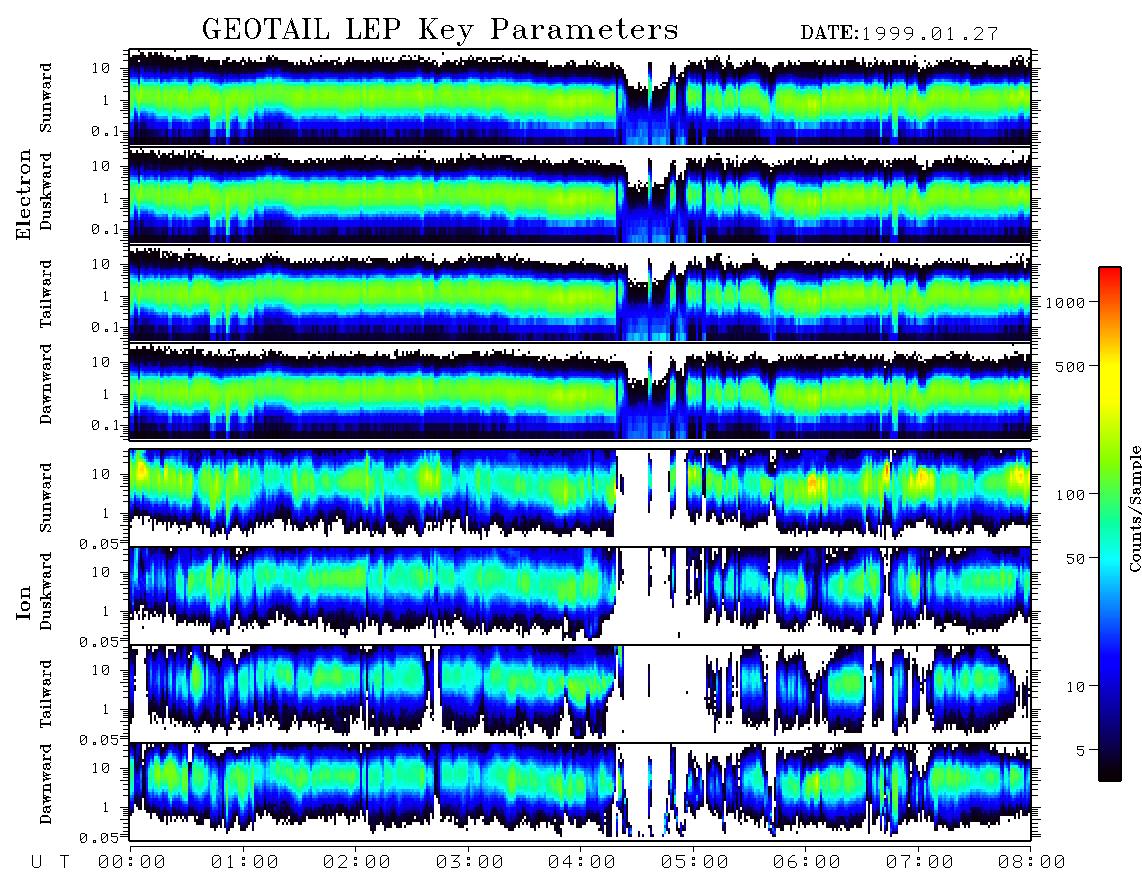Select the Electron Tailward panel label
This screenshot has height=880, width=1142.
point(46,294)
